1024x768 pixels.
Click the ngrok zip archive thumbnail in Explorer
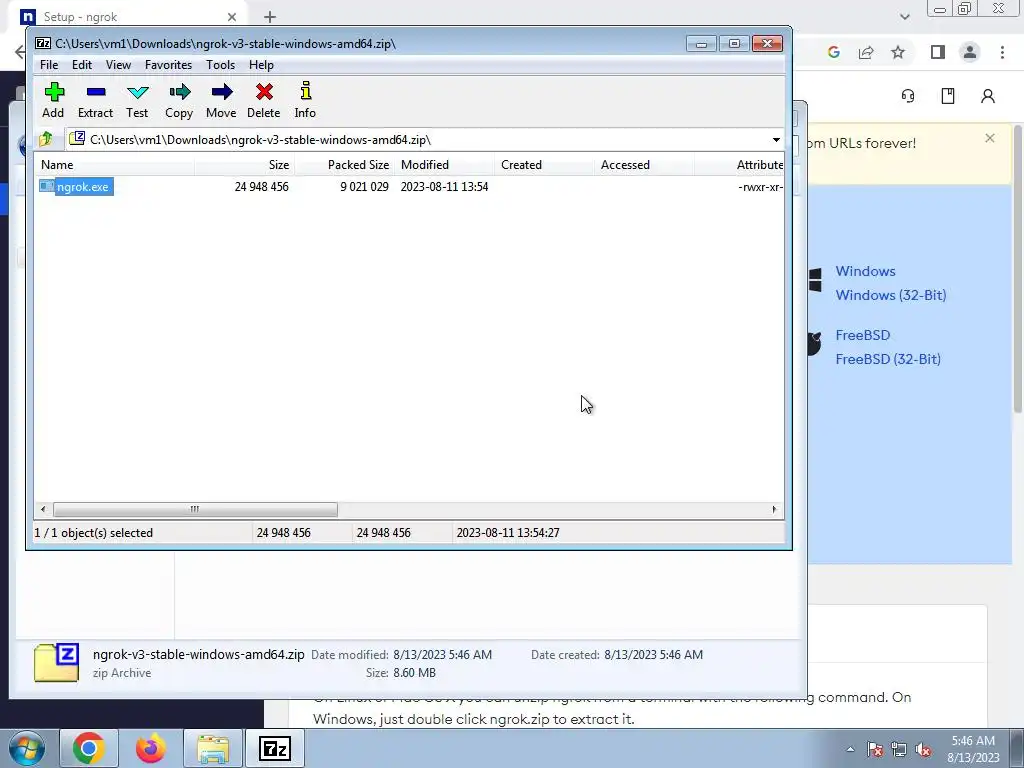click(56, 663)
